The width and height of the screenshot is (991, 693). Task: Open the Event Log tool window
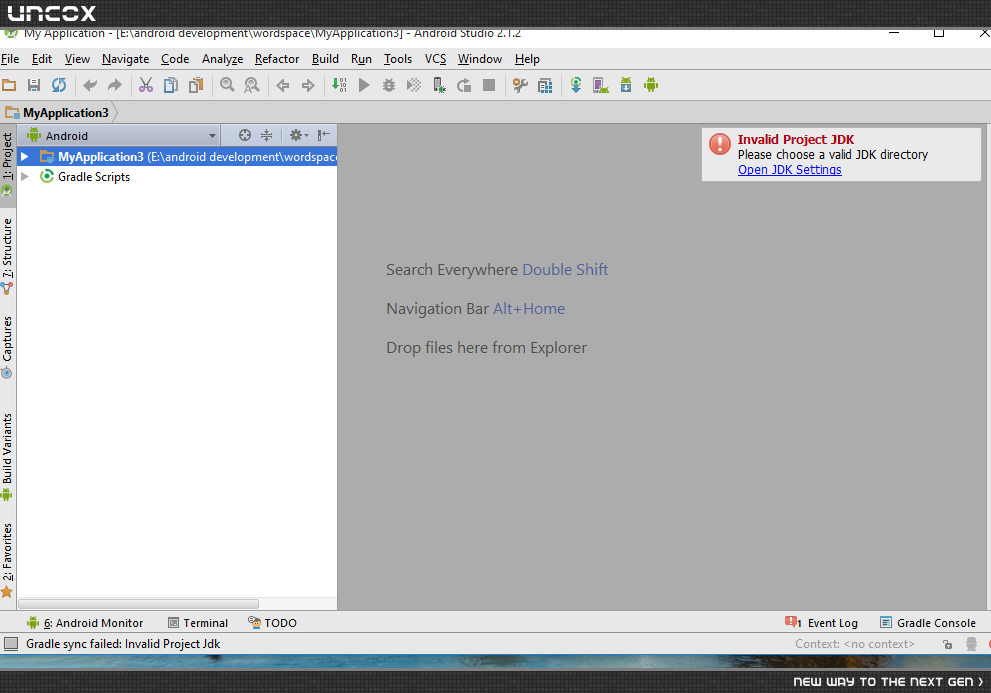821,623
